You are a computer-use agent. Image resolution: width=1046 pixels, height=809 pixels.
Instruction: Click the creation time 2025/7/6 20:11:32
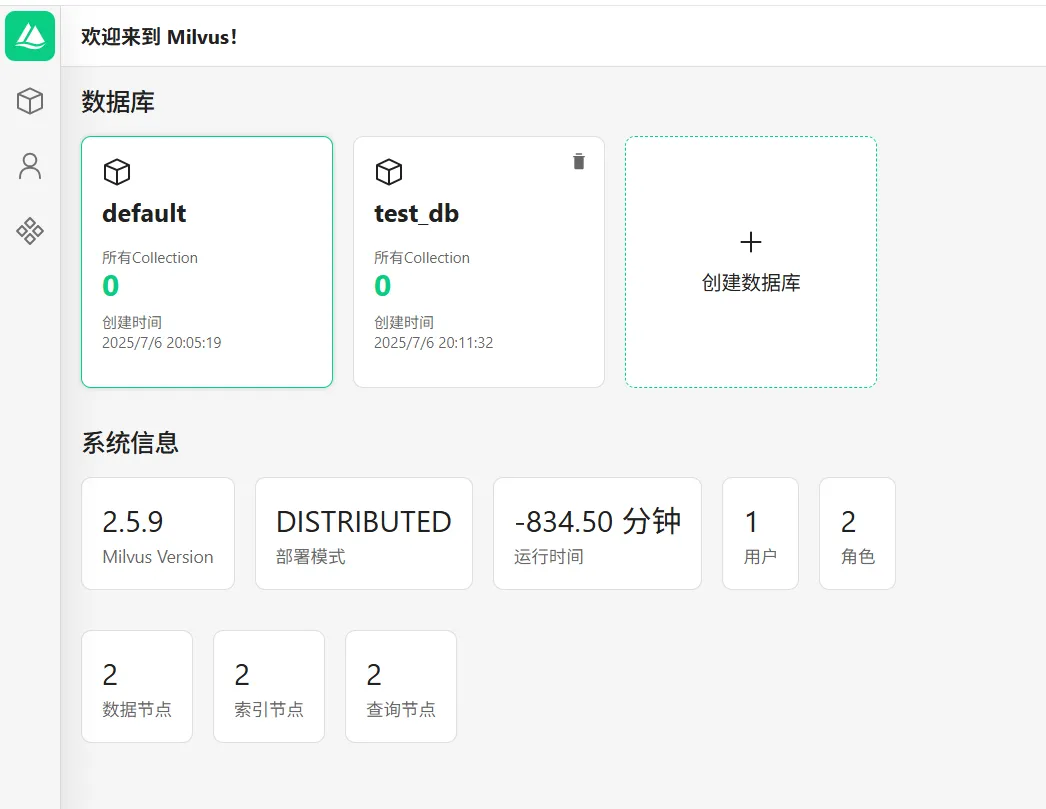pyautogui.click(x=434, y=343)
